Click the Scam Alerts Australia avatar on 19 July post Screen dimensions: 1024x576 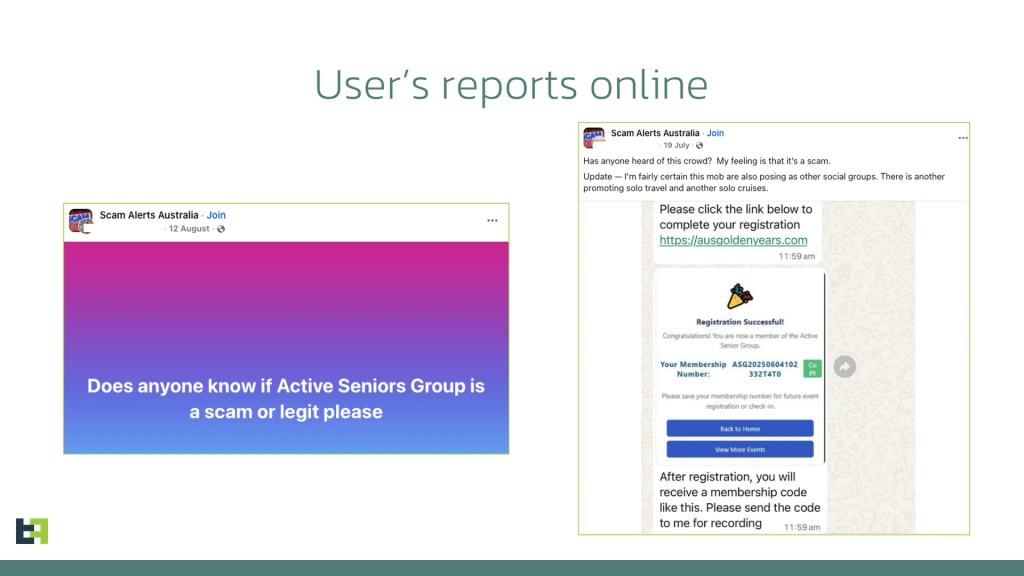coord(594,138)
